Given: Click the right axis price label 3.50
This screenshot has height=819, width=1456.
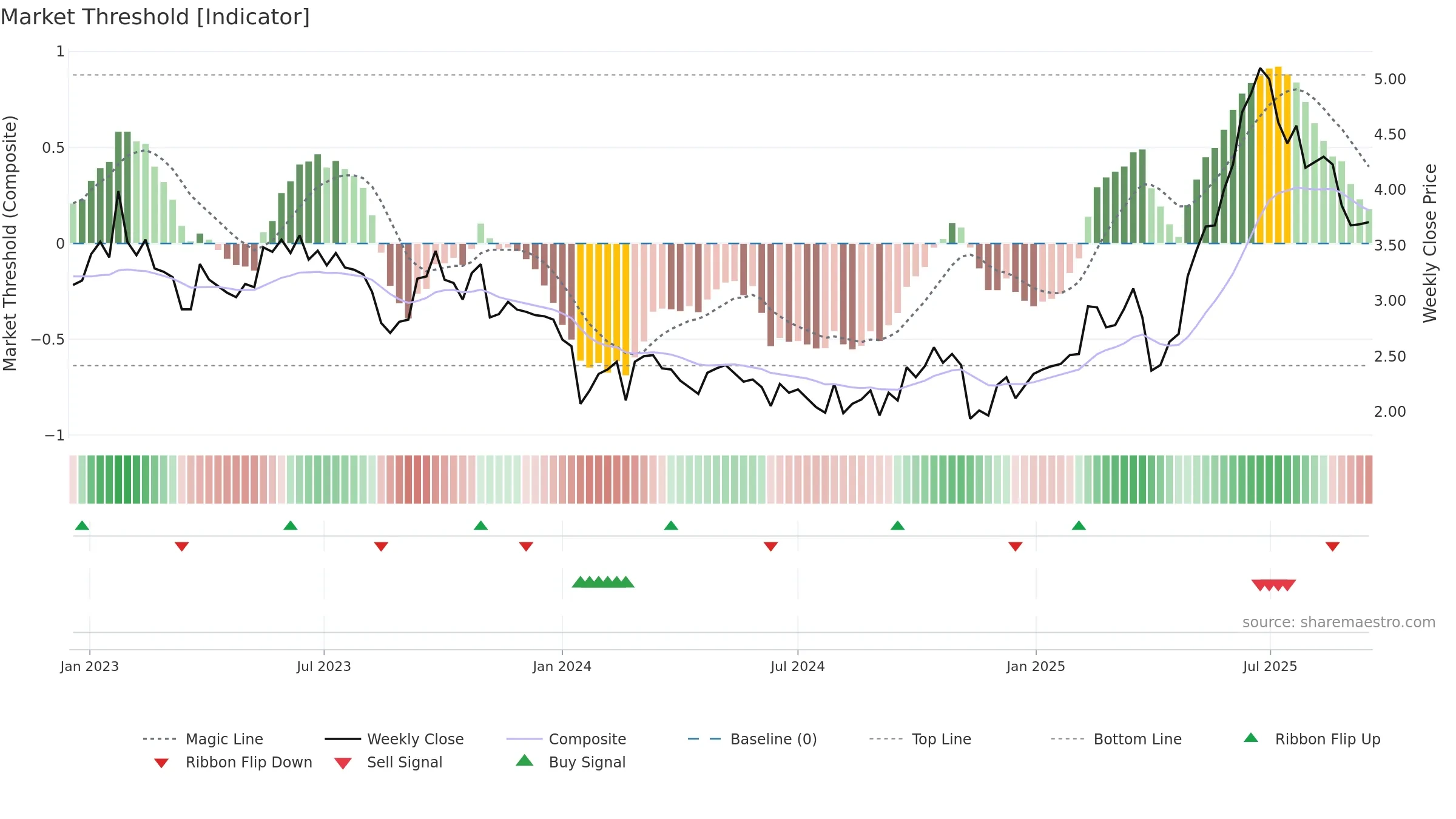Looking at the screenshot, I should [x=1390, y=245].
